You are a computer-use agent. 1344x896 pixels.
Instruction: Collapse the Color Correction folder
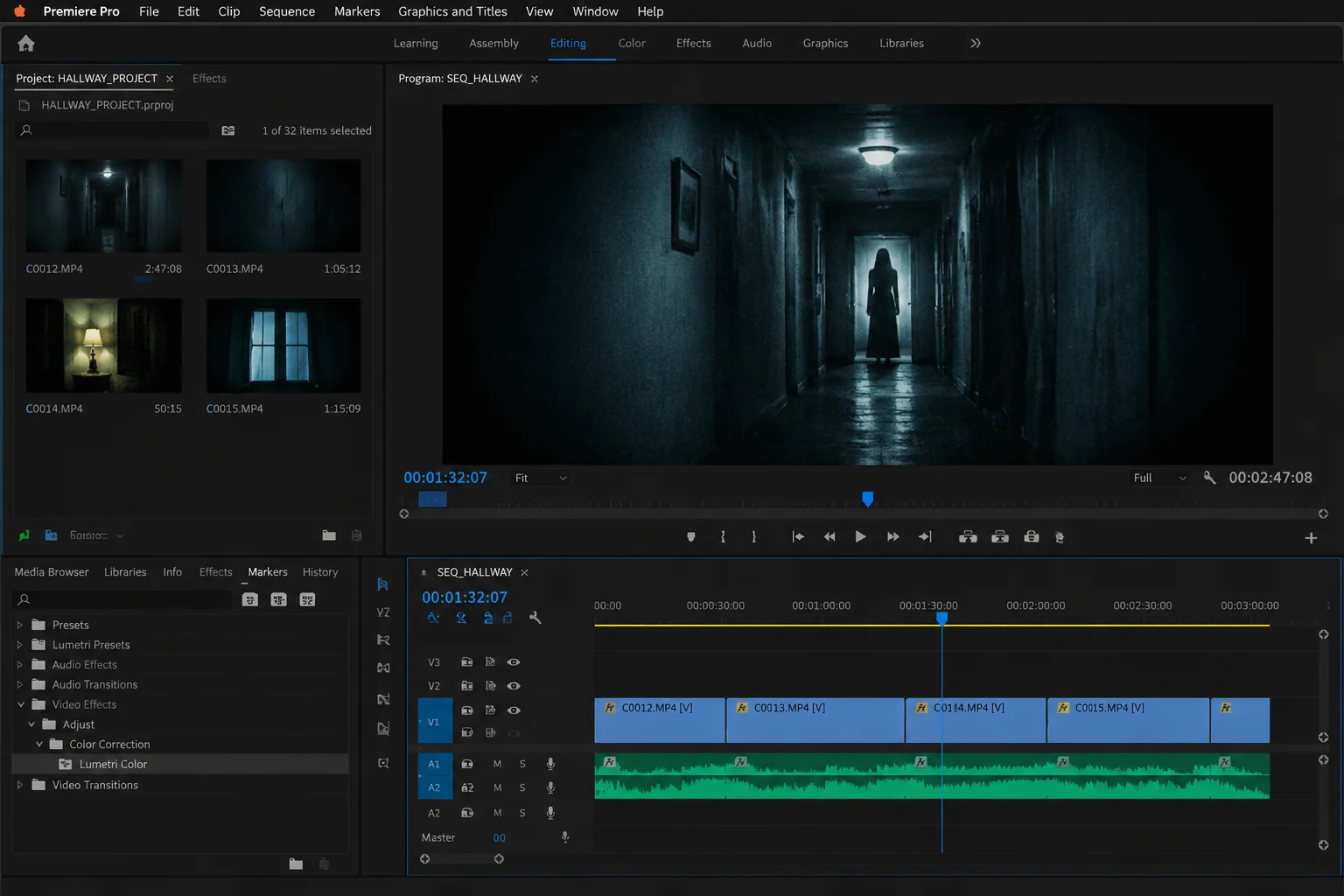coord(39,744)
